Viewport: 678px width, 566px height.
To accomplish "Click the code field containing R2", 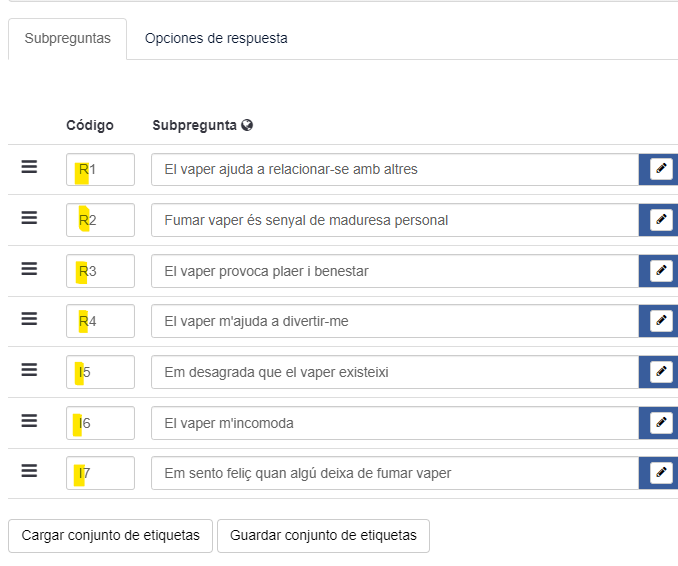I will pos(101,220).
